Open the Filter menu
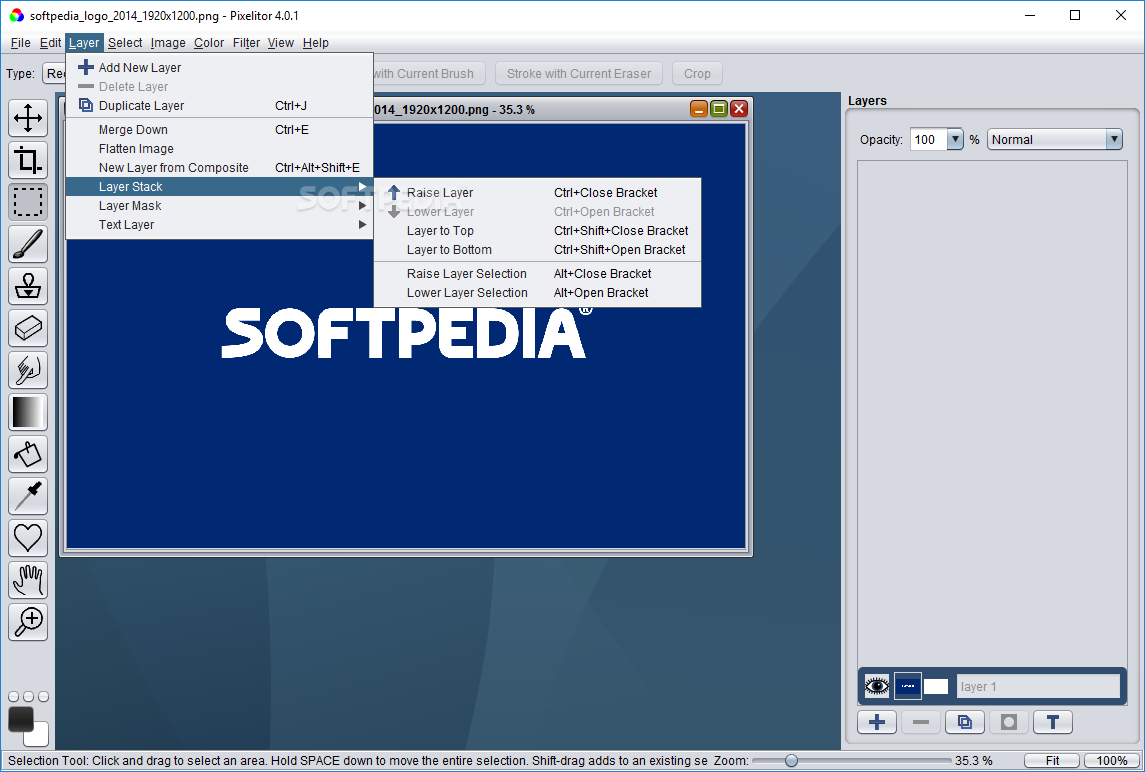Image resolution: width=1145 pixels, height=772 pixels. [x=246, y=42]
